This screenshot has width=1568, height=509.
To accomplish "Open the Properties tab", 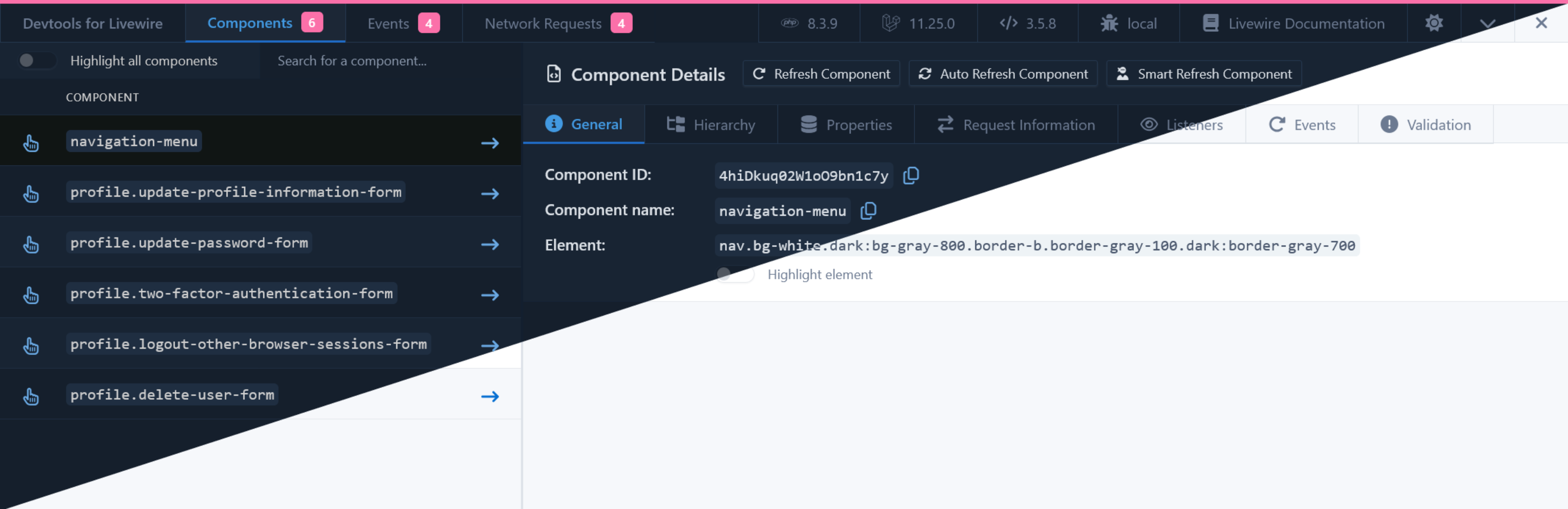I will [x=845, y=124].
